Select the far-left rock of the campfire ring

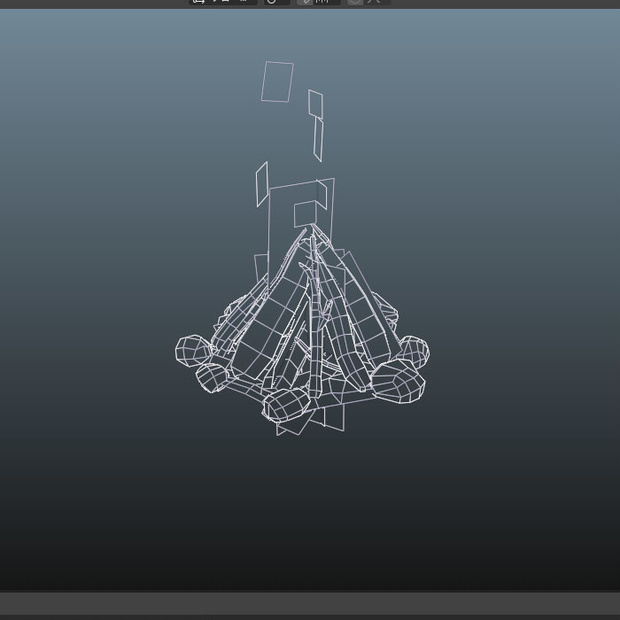click(192, 351)
